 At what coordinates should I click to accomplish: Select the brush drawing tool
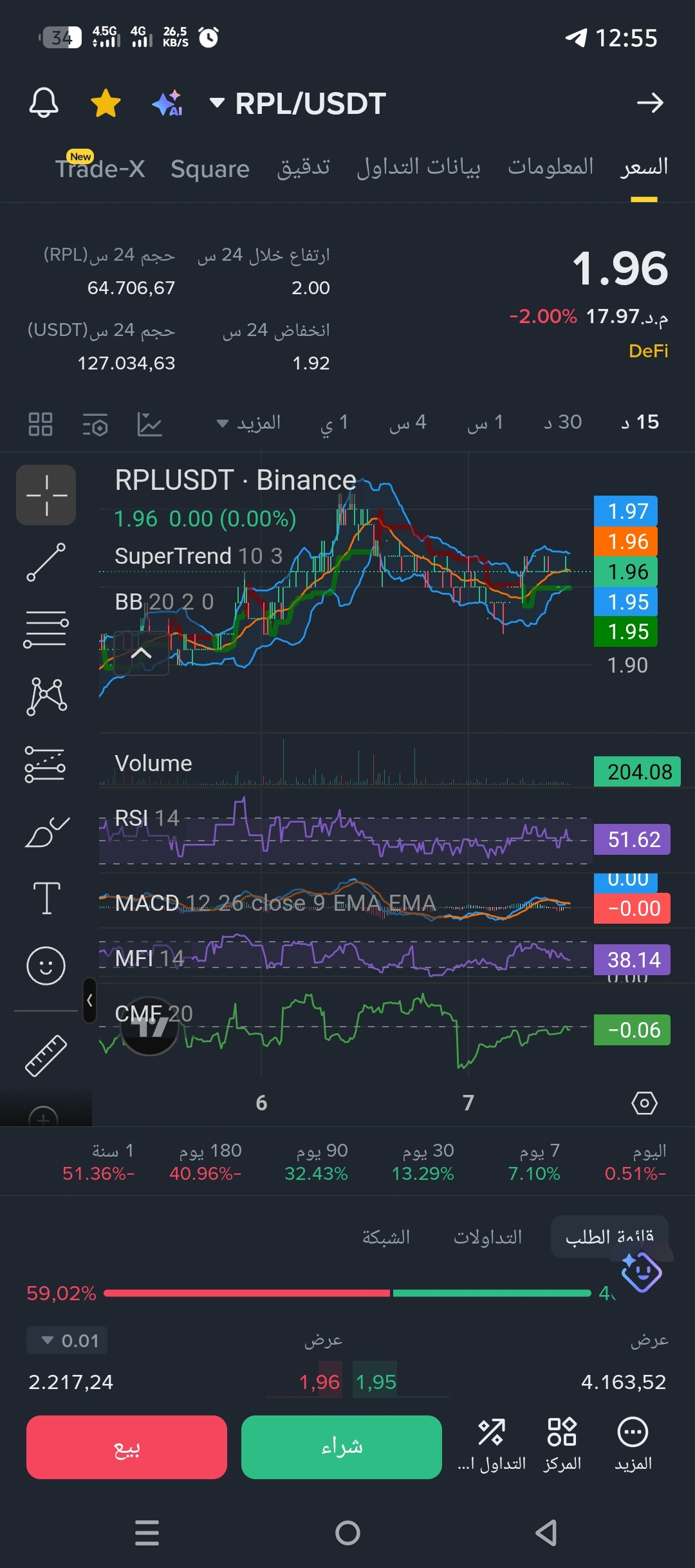click(x=46, y=832)
